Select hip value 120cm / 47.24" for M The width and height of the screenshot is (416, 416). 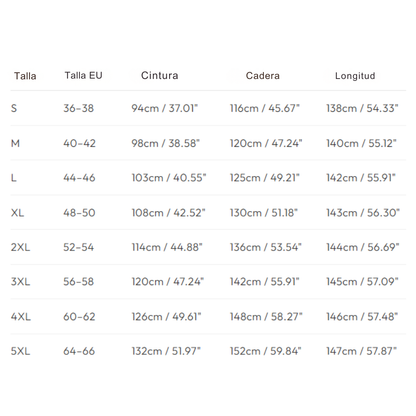pos(266,143)
